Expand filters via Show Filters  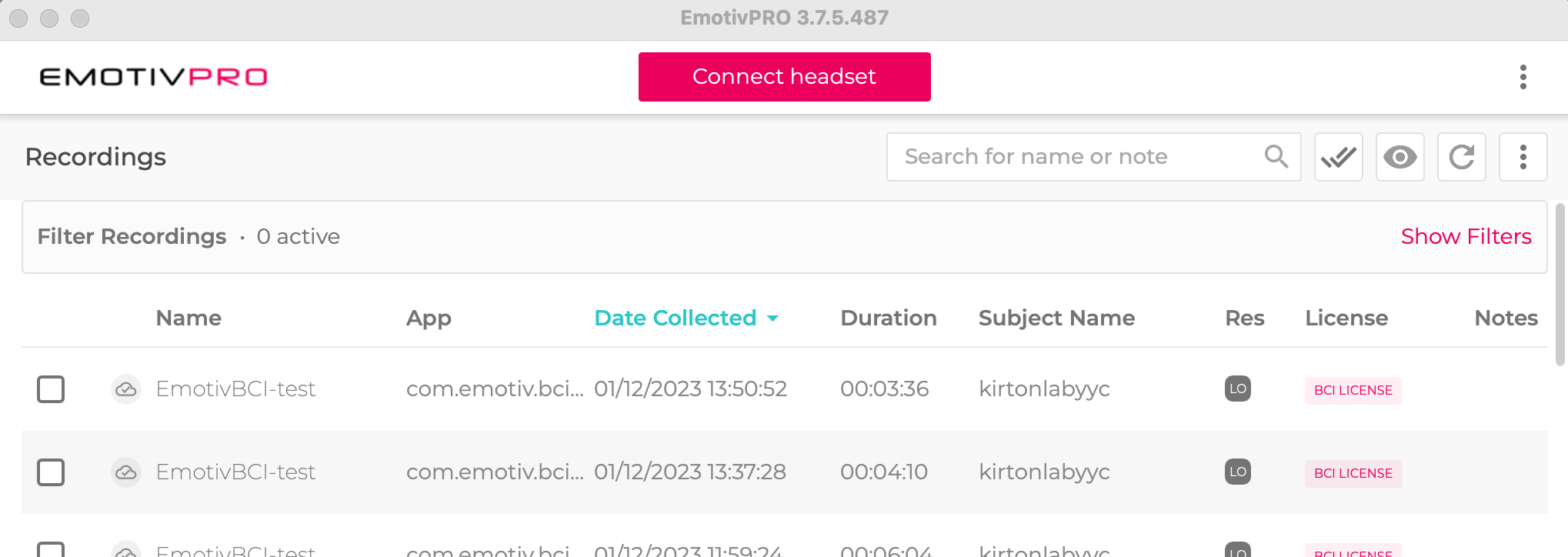tap(1466, 236)
